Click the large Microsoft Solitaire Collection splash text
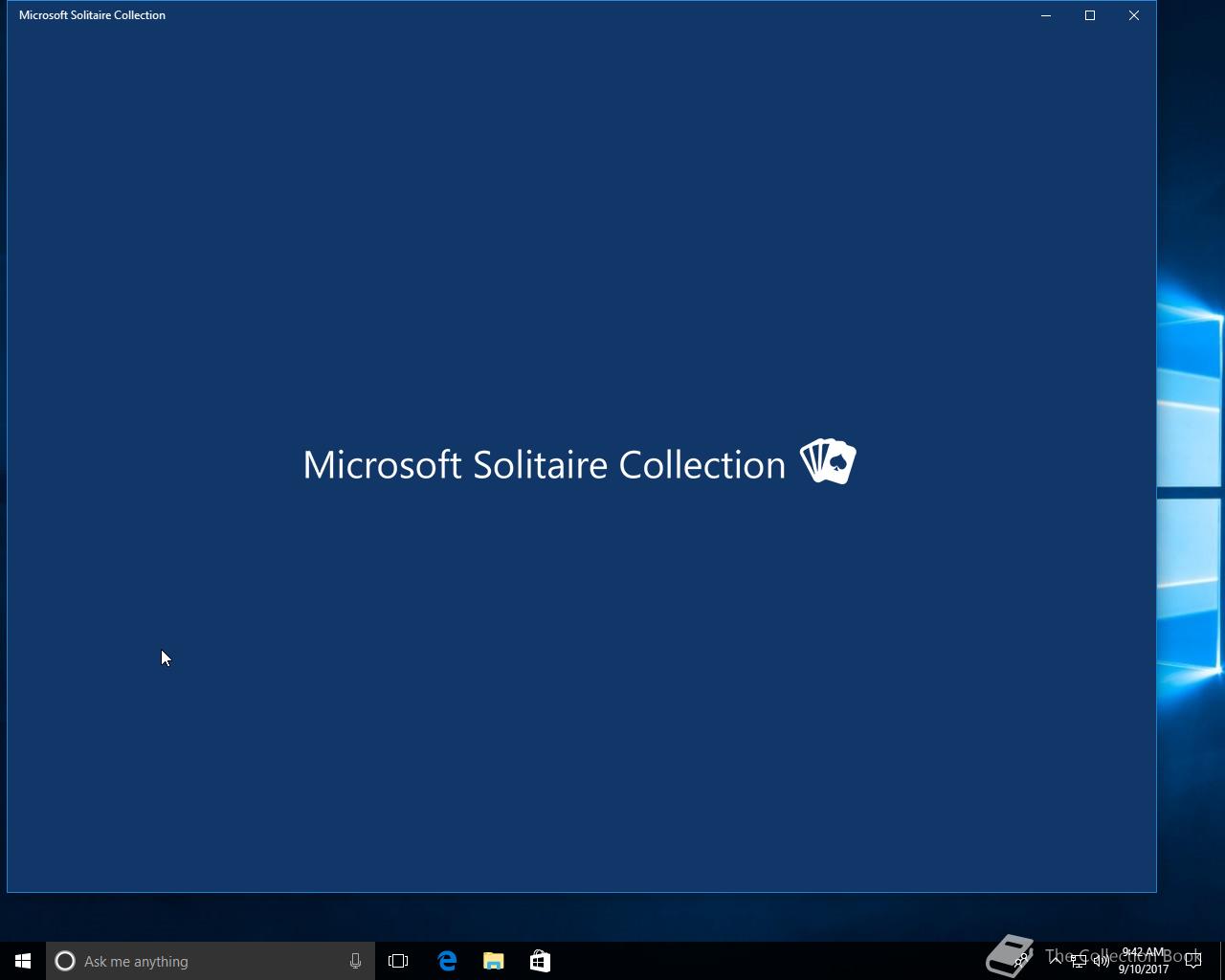 point(545,464)
